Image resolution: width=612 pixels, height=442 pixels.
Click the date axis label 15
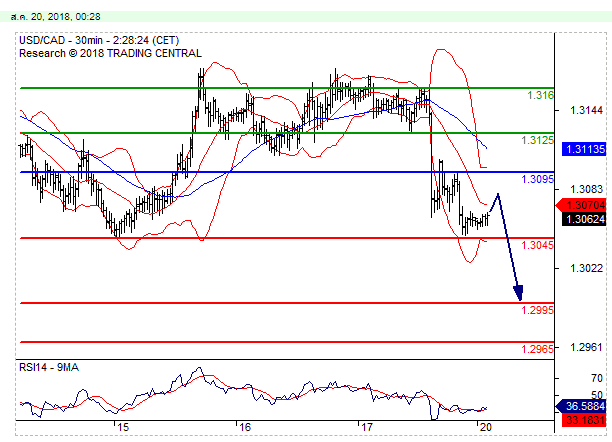123,427
